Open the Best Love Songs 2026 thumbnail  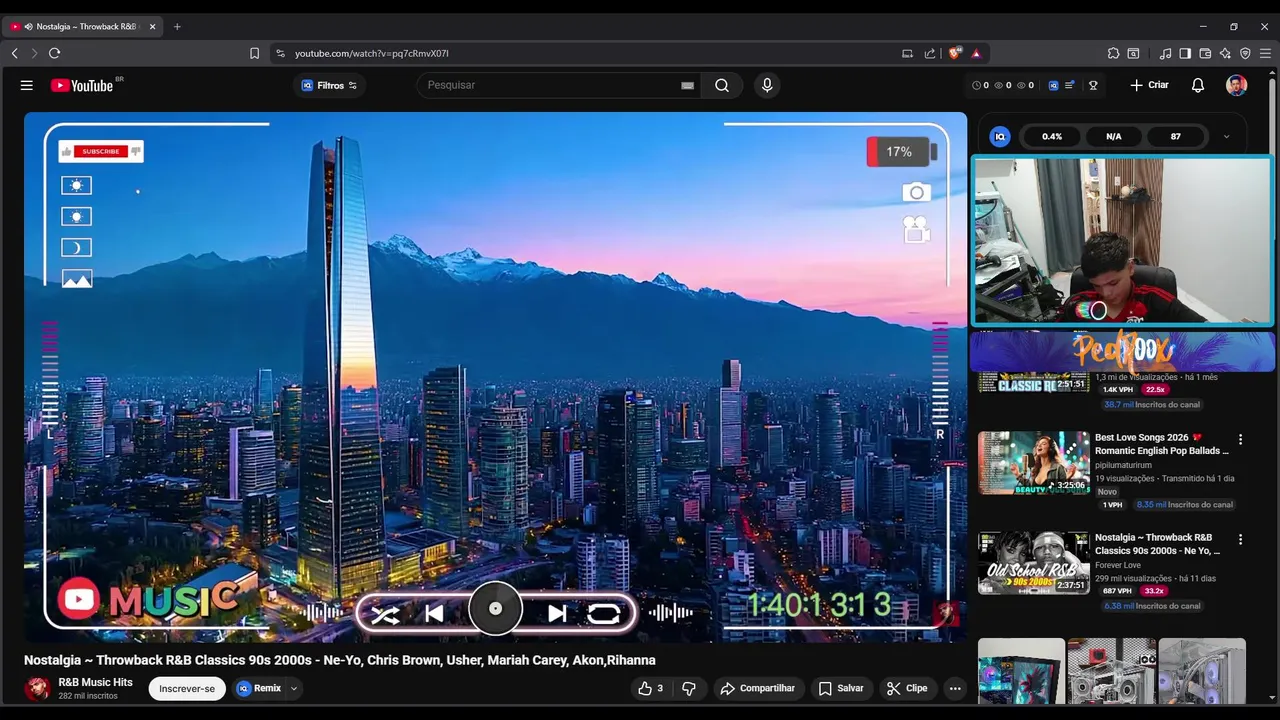click(x=1033, y=463)
